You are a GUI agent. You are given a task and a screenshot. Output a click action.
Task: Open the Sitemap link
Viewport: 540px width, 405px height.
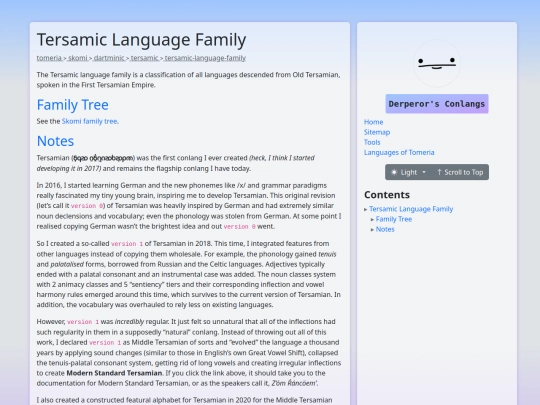click(377, 132)
